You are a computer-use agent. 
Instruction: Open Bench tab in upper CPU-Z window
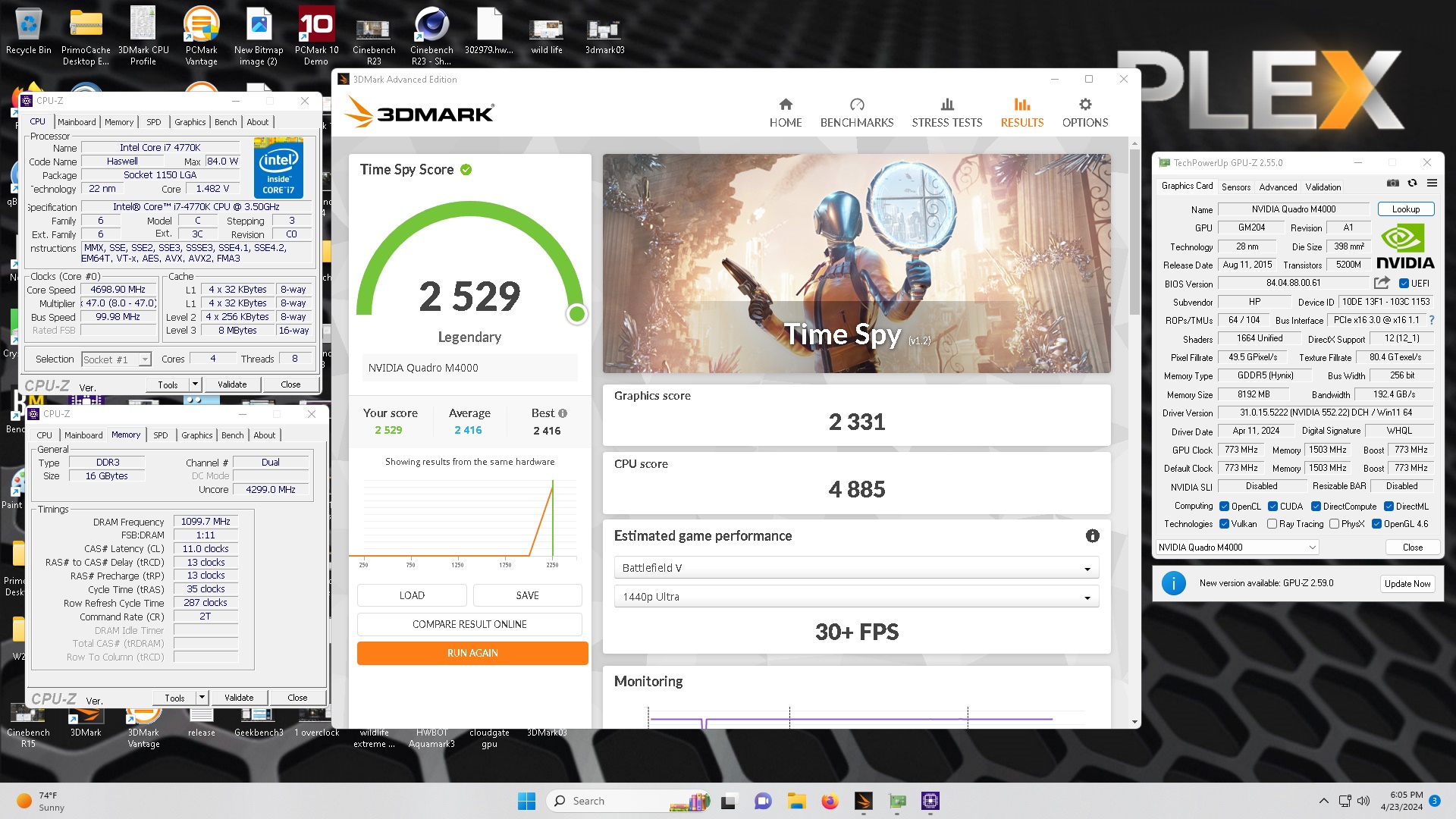click(225, 122)
